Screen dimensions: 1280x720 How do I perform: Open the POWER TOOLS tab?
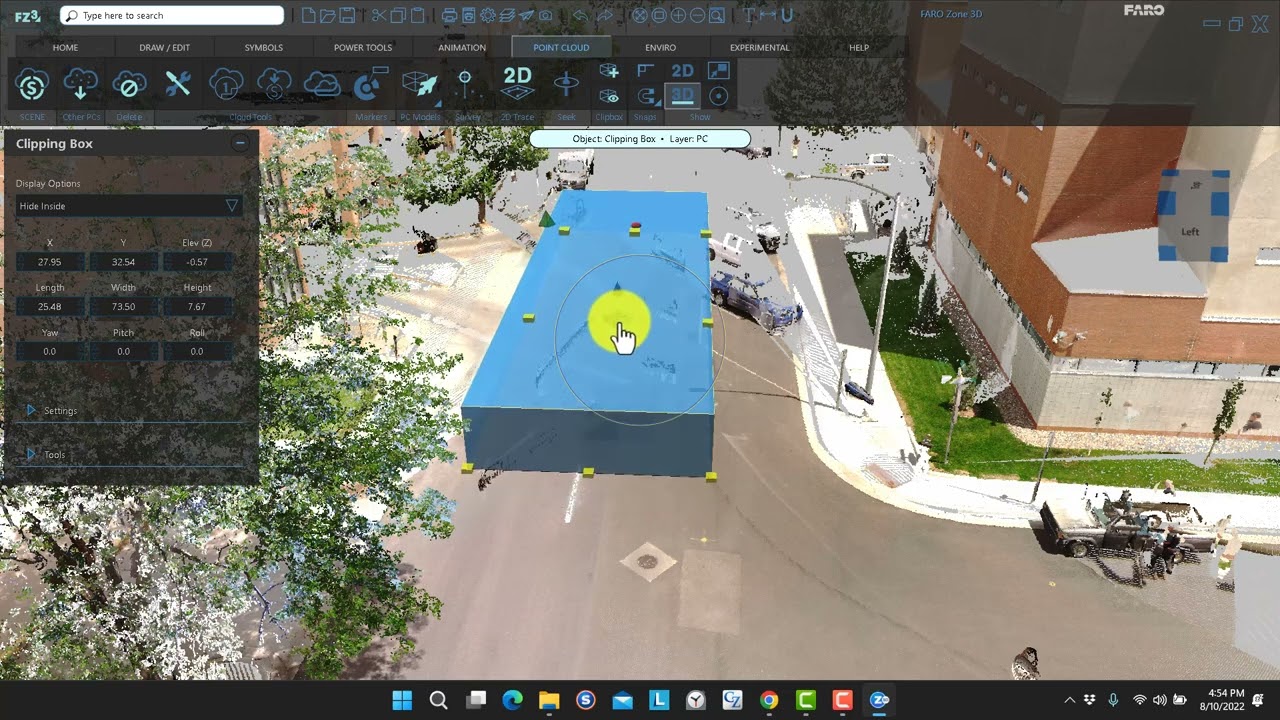coord(363,47)
